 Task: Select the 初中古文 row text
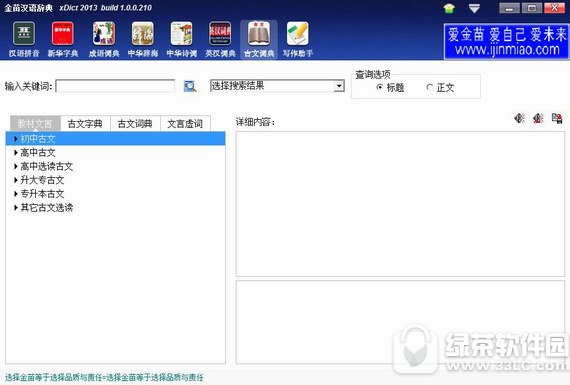click(x=38, y=139)
